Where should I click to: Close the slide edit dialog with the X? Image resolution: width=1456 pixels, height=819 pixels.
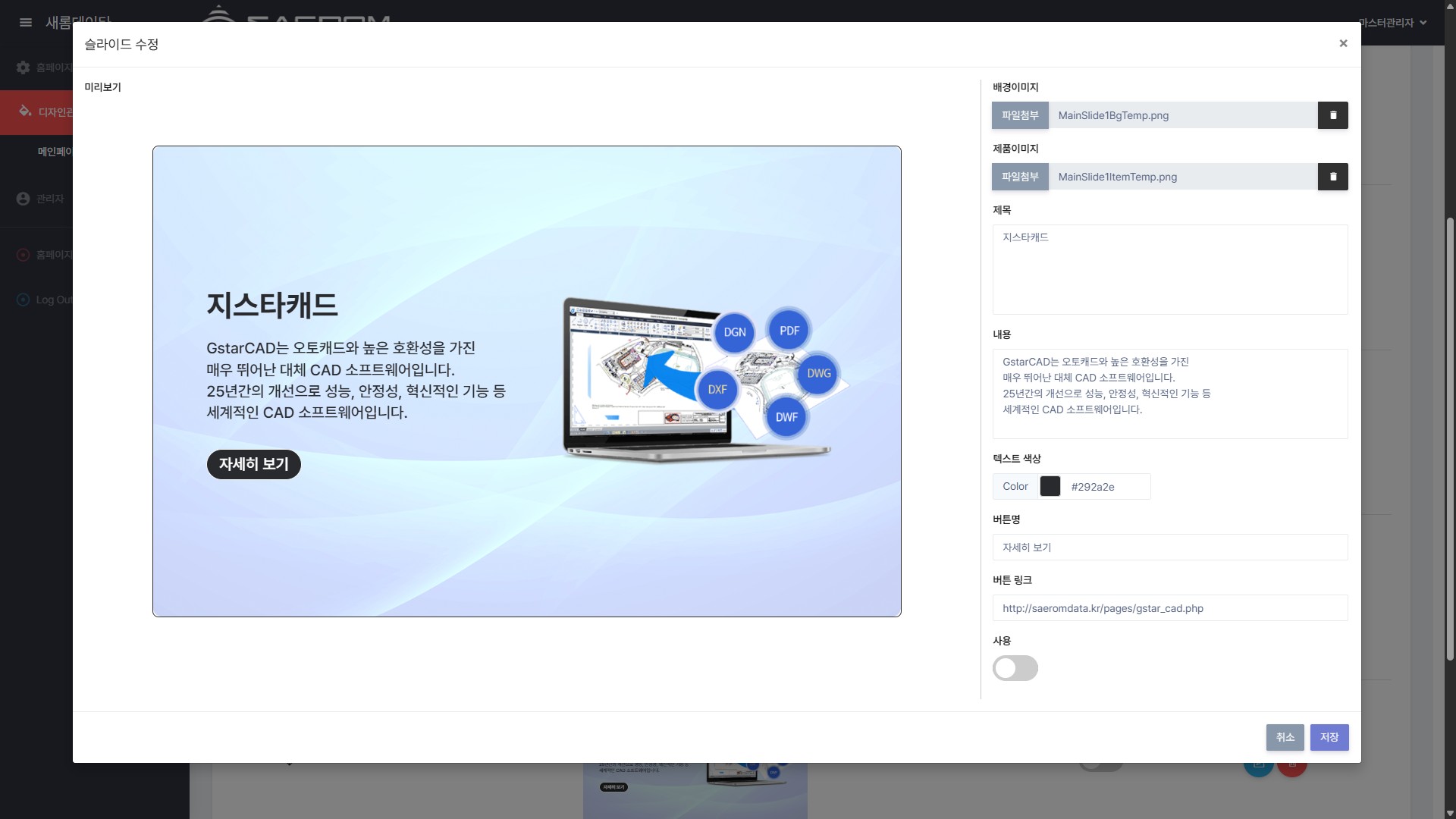[x=1343, y=43]
